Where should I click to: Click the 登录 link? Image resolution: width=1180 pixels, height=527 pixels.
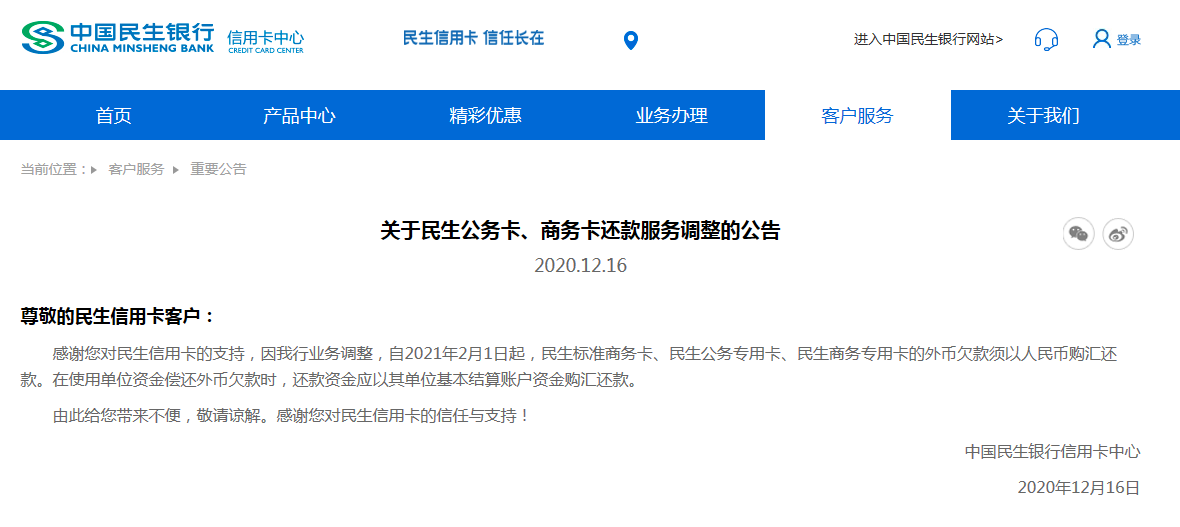coord(1129,41)
